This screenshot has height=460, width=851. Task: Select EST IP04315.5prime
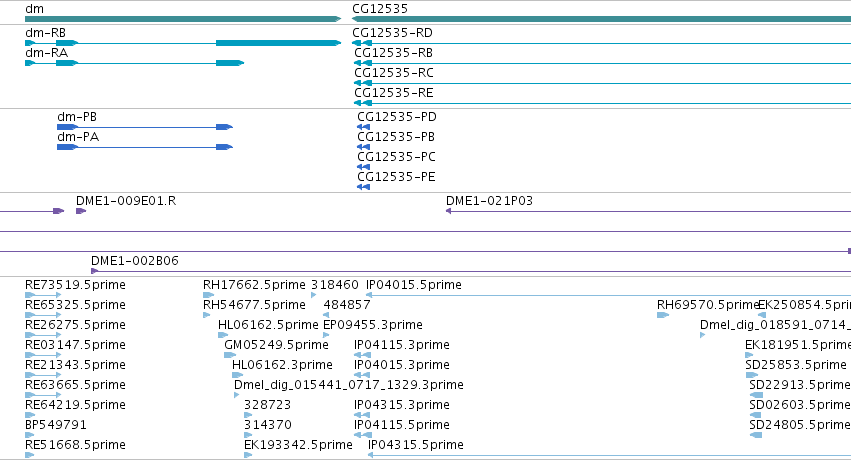click(x=416, y=445)
